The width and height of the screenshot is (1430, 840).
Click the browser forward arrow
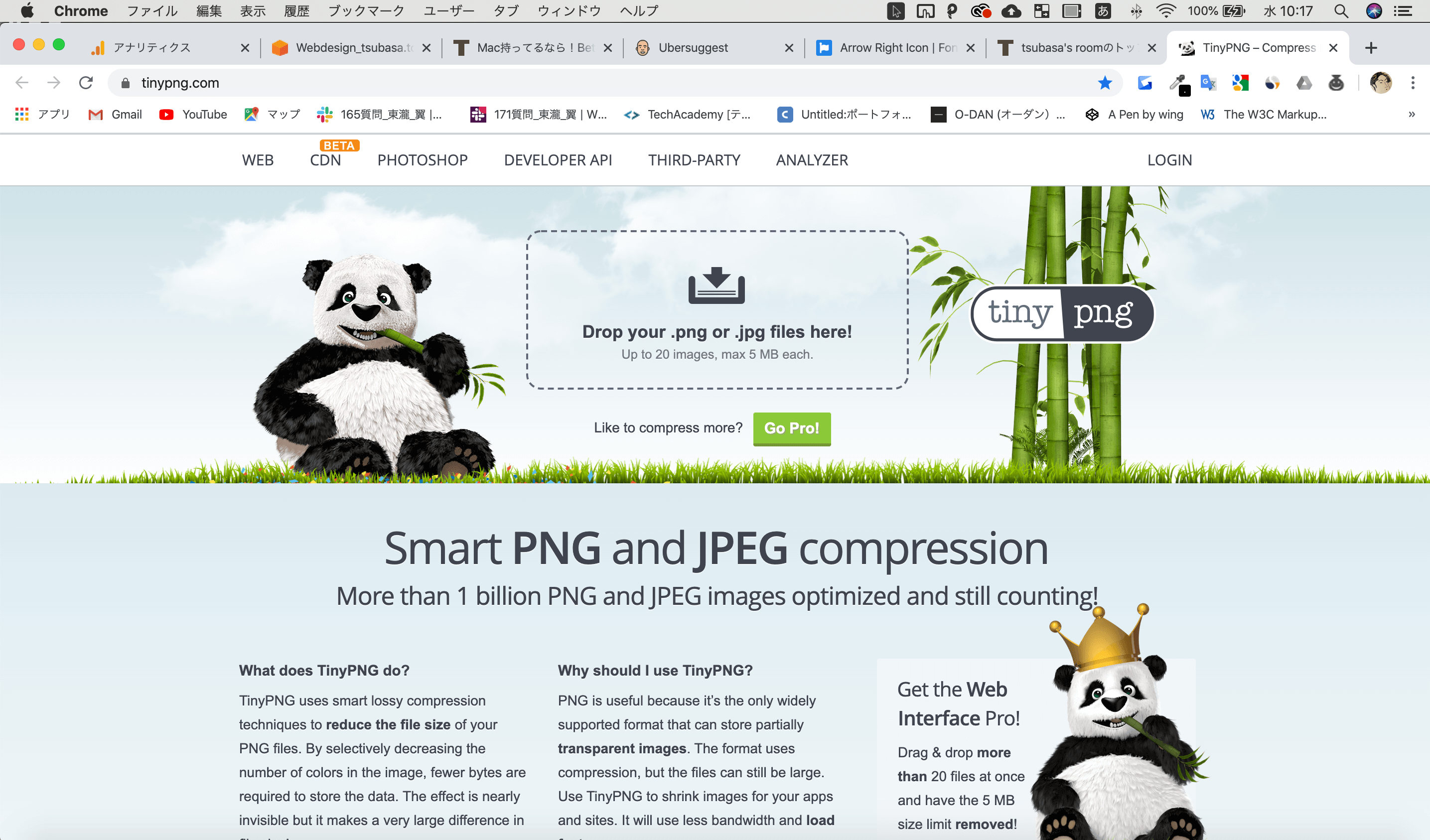tap(54, 83)
